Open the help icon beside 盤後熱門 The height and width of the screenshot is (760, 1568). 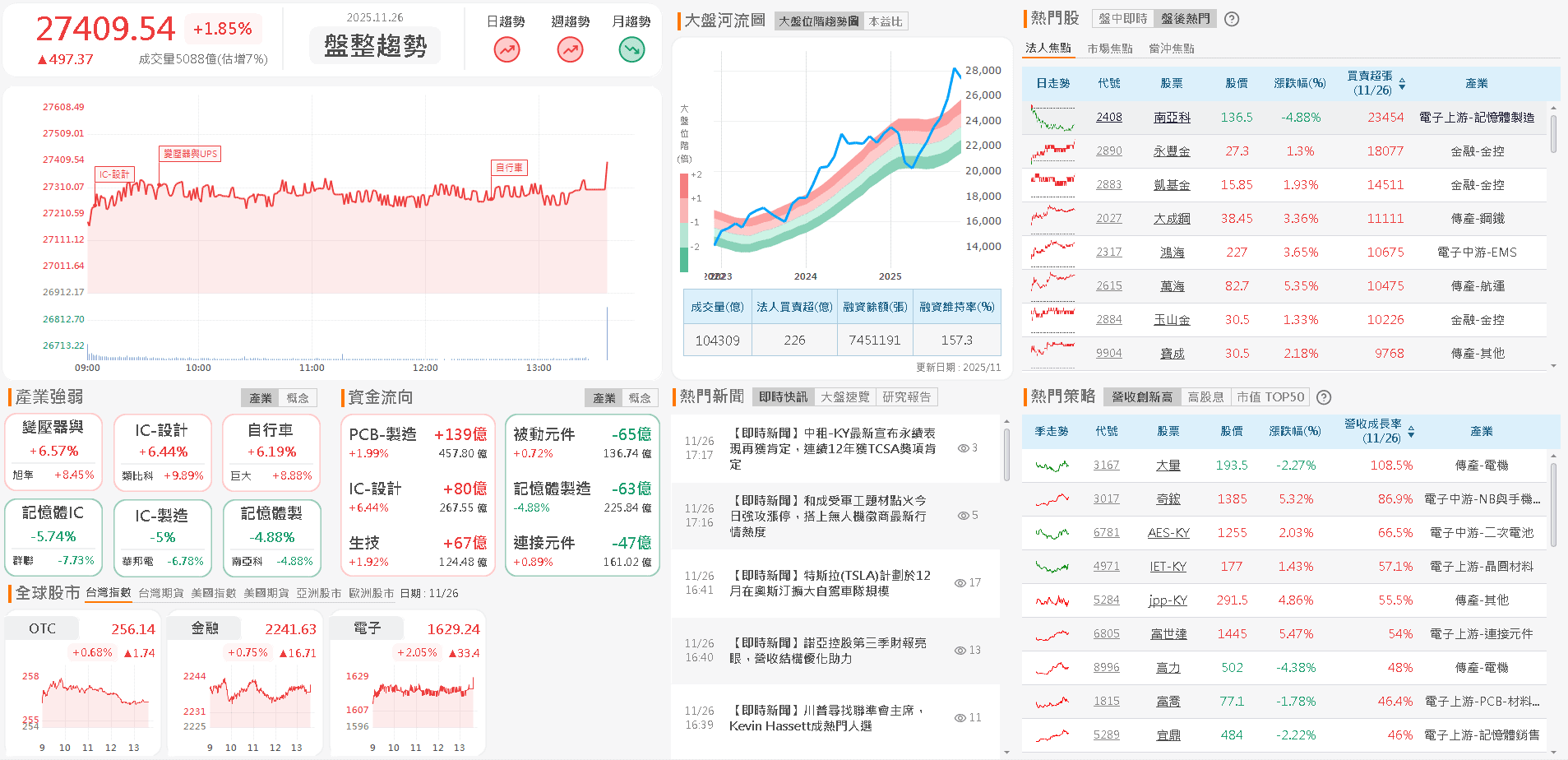(x=1231, y=18)
